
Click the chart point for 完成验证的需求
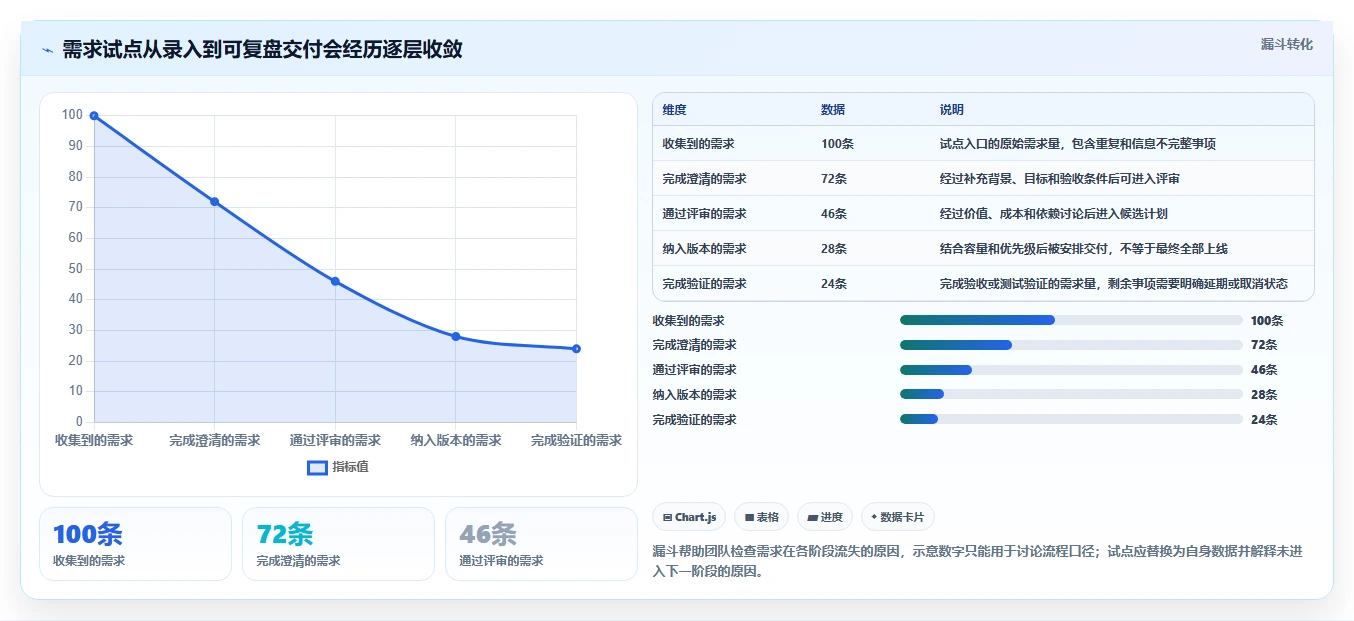(576, 349)
